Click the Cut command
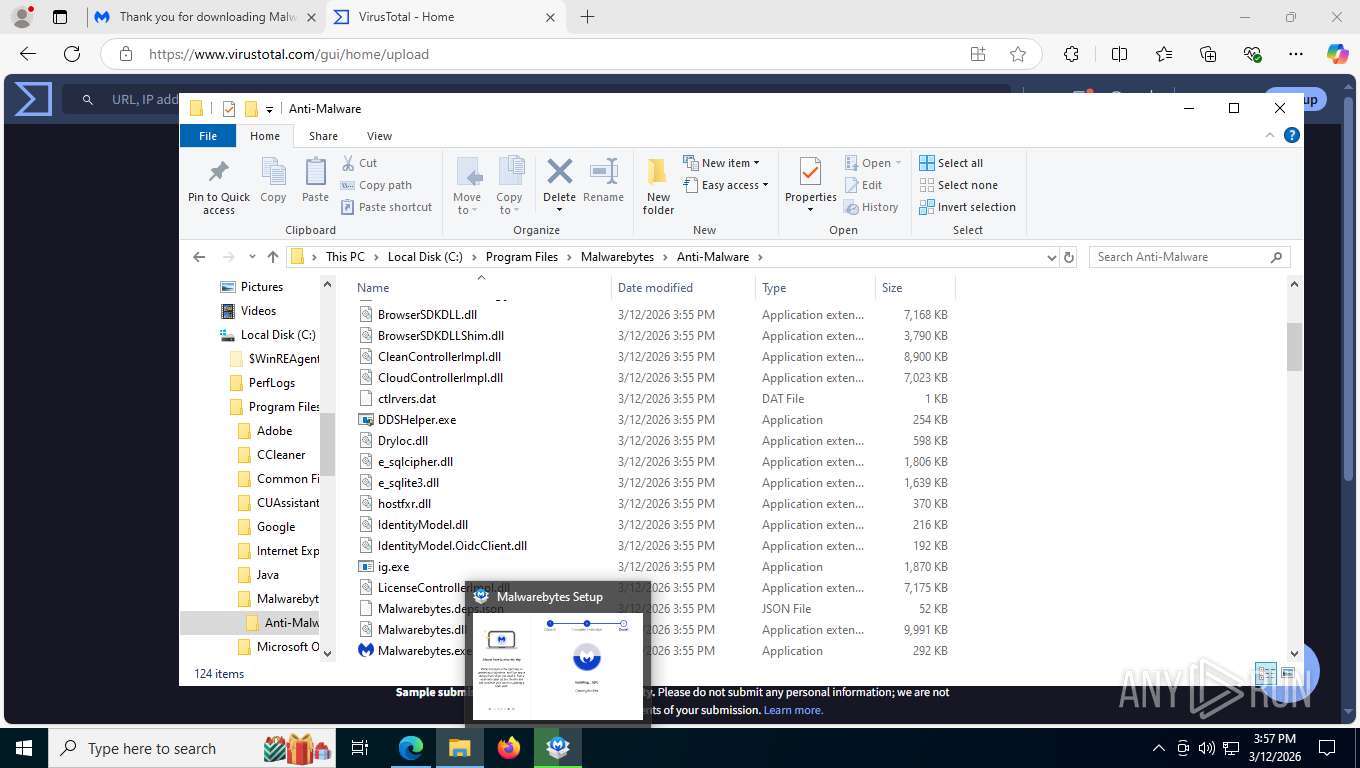 tap(359, 163)
